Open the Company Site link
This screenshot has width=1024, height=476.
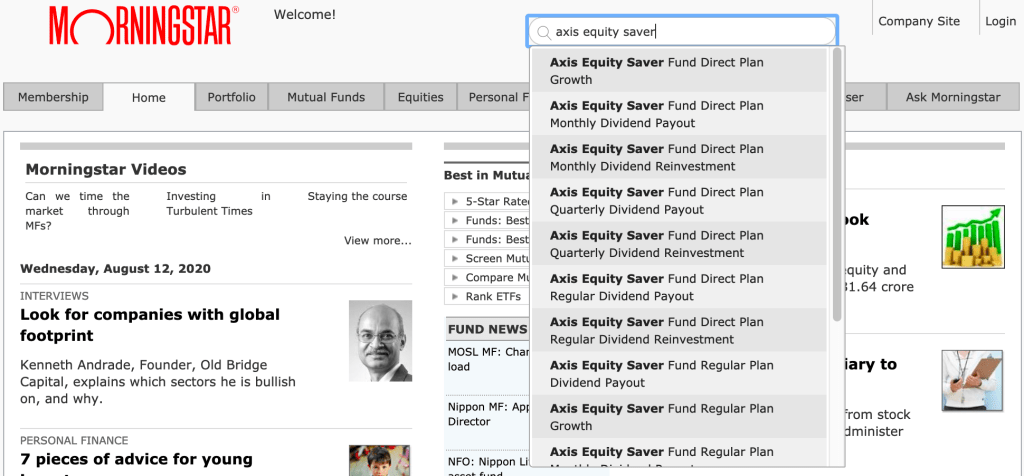[919, 21]
